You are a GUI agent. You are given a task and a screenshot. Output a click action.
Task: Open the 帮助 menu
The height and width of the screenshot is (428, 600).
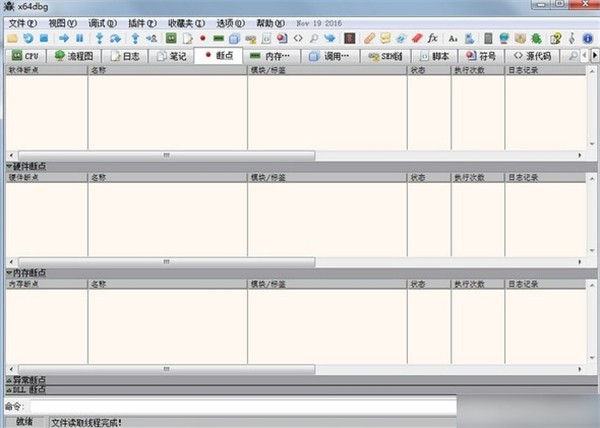270,23
